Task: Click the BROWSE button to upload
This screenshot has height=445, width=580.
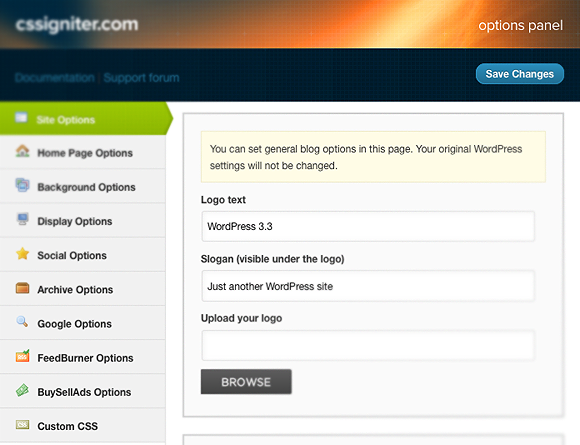Action: [246, 382]
